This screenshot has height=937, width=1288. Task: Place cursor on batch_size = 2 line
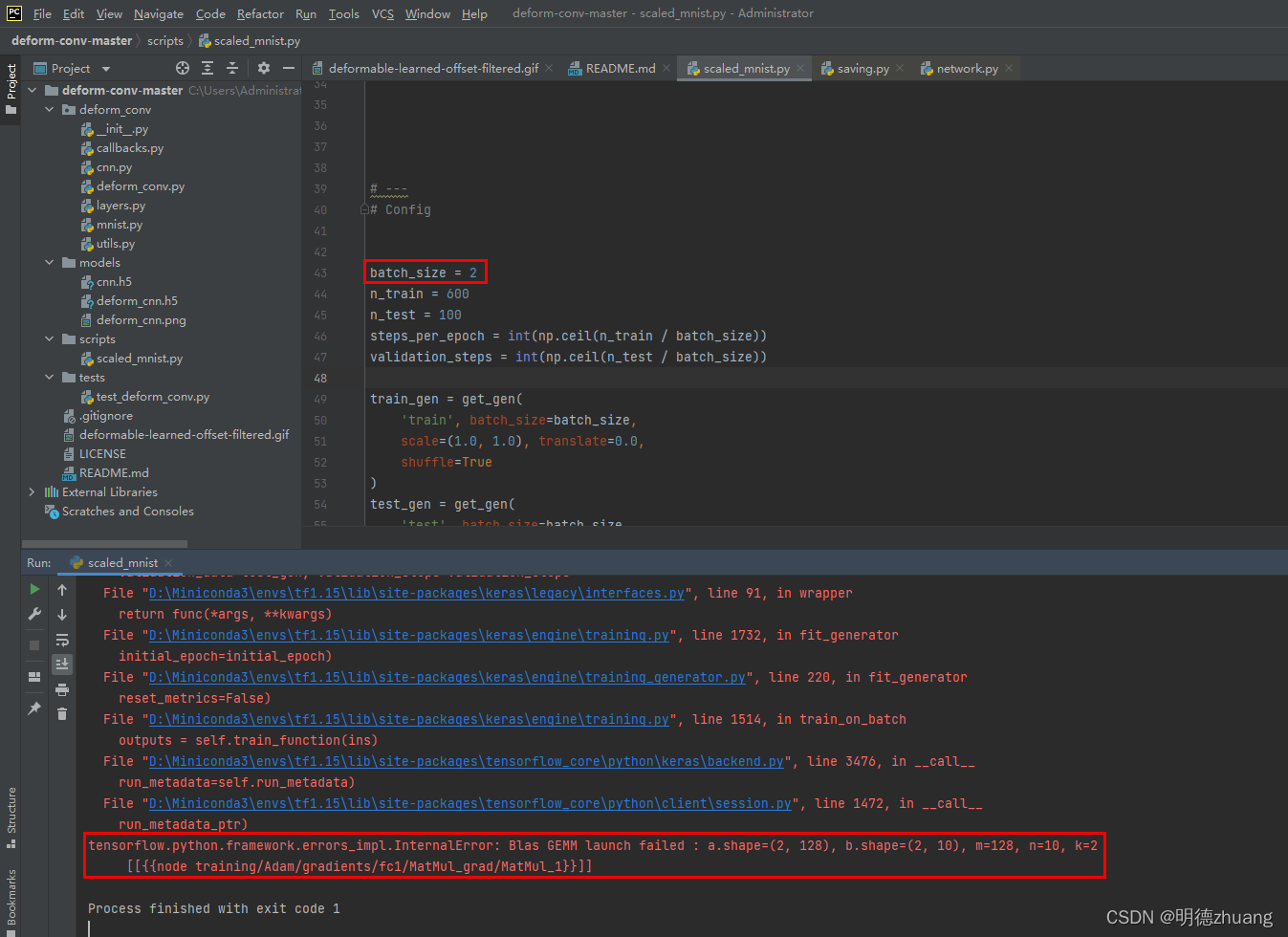(x=423, y=272)
